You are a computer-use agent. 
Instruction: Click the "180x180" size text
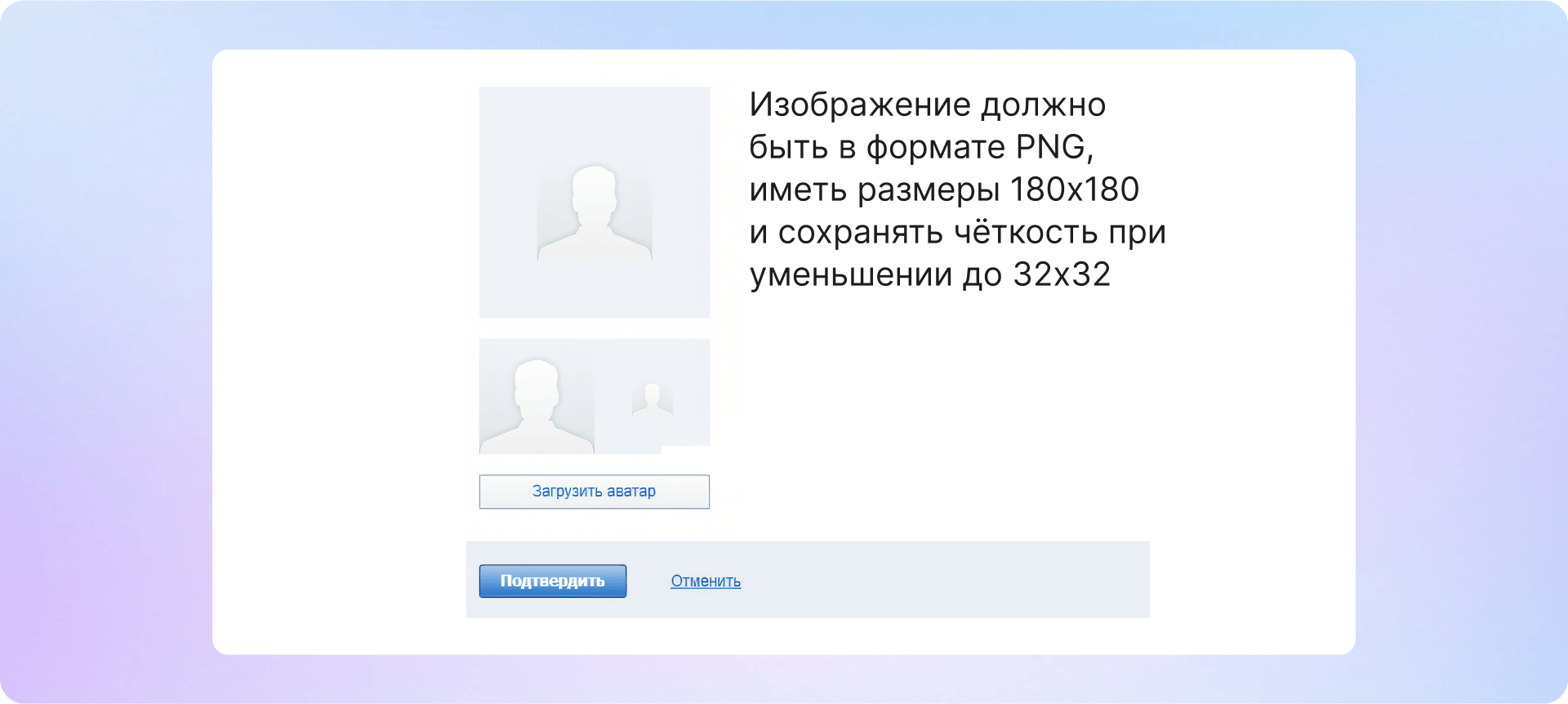1074,189
